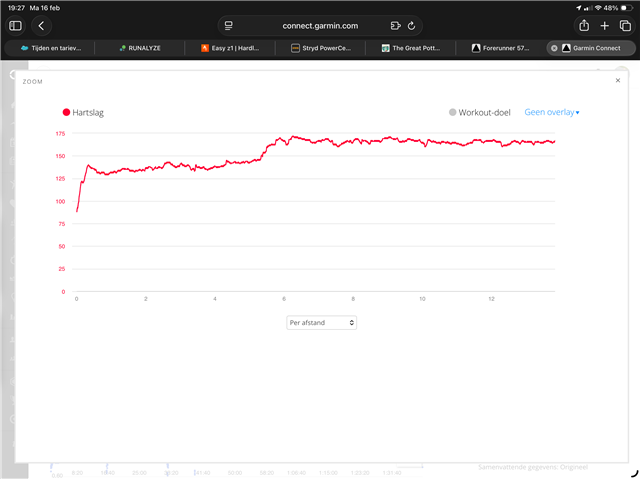Close the Garmin Connect tab
Viewport: 640px width, 479px height.
(554, 47)
